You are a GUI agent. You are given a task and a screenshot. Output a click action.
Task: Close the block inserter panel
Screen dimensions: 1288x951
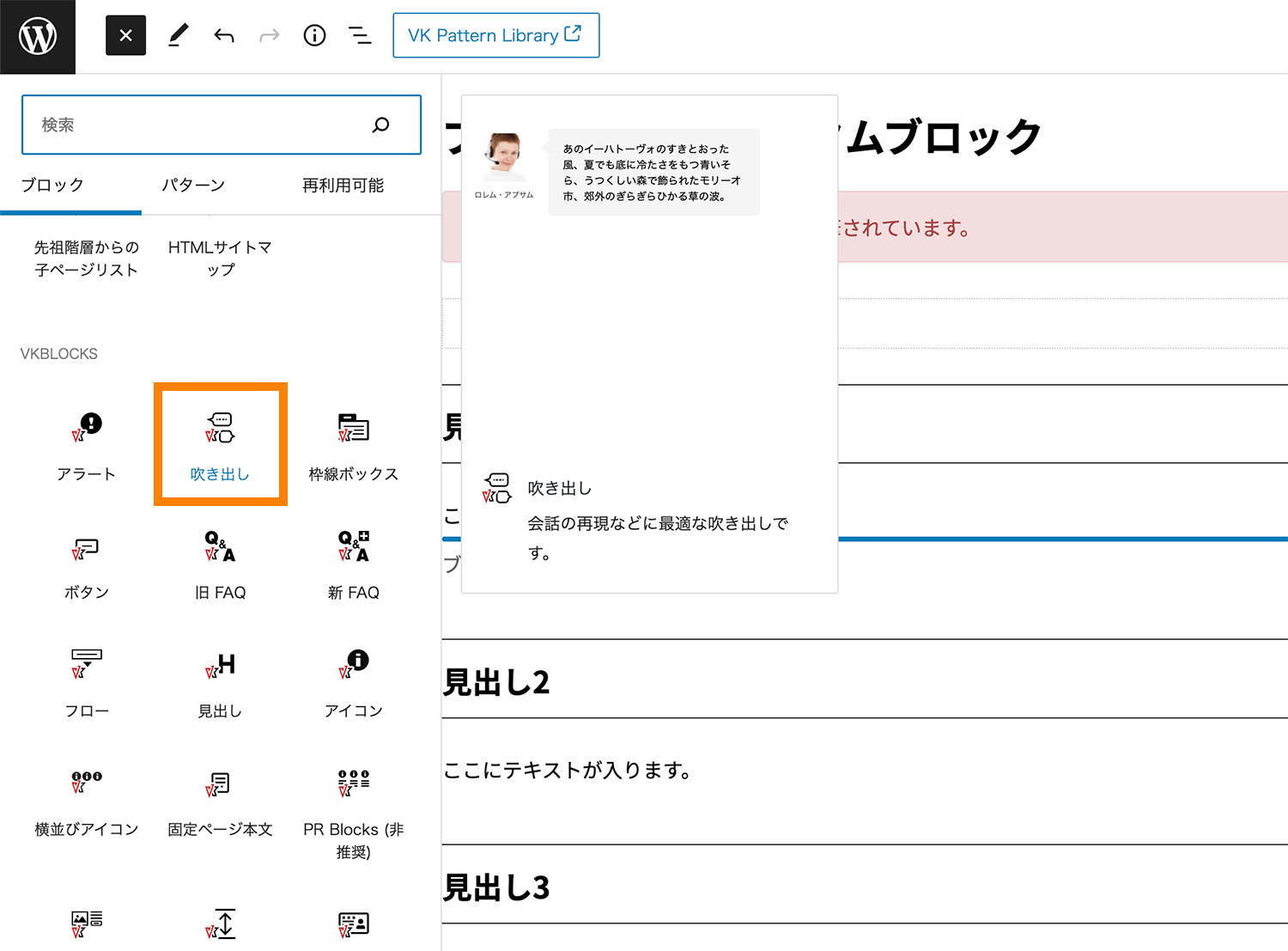(125, 35)
